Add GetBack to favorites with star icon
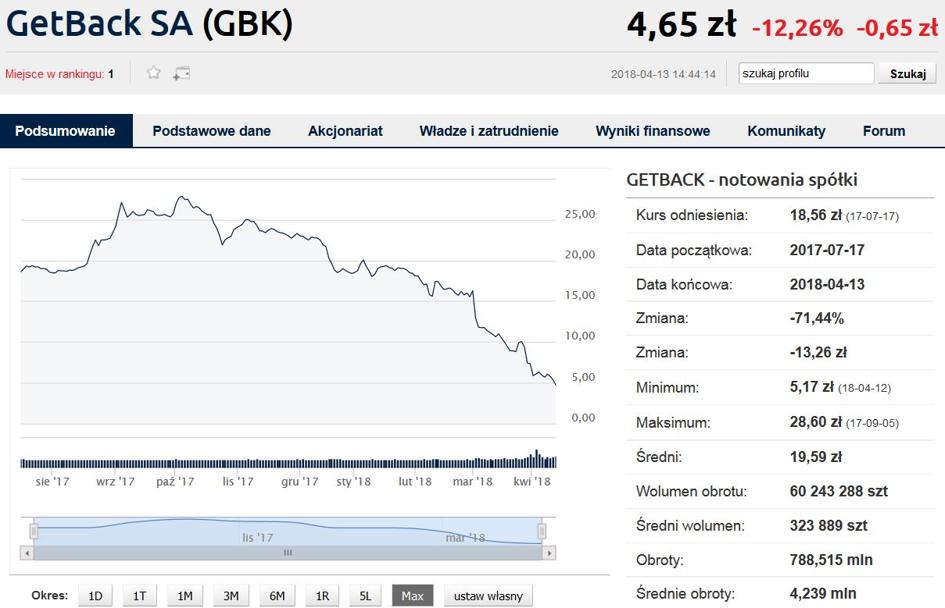This screenshot has width=945, height=608. pyautogui.click(x=154, y=73)
